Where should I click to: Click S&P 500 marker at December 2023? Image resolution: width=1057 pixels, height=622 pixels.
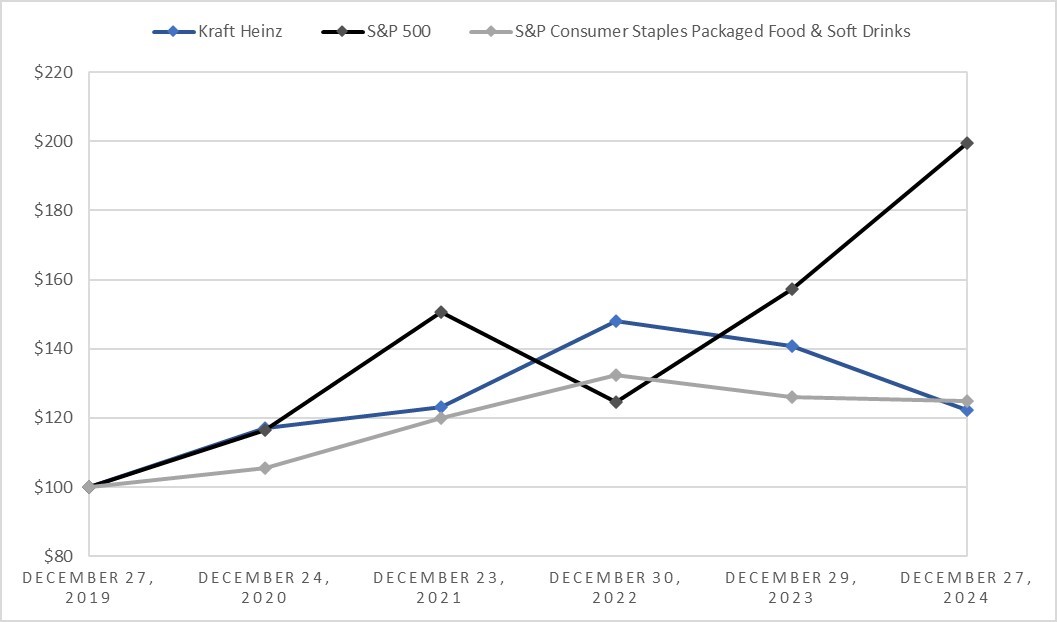792,289
